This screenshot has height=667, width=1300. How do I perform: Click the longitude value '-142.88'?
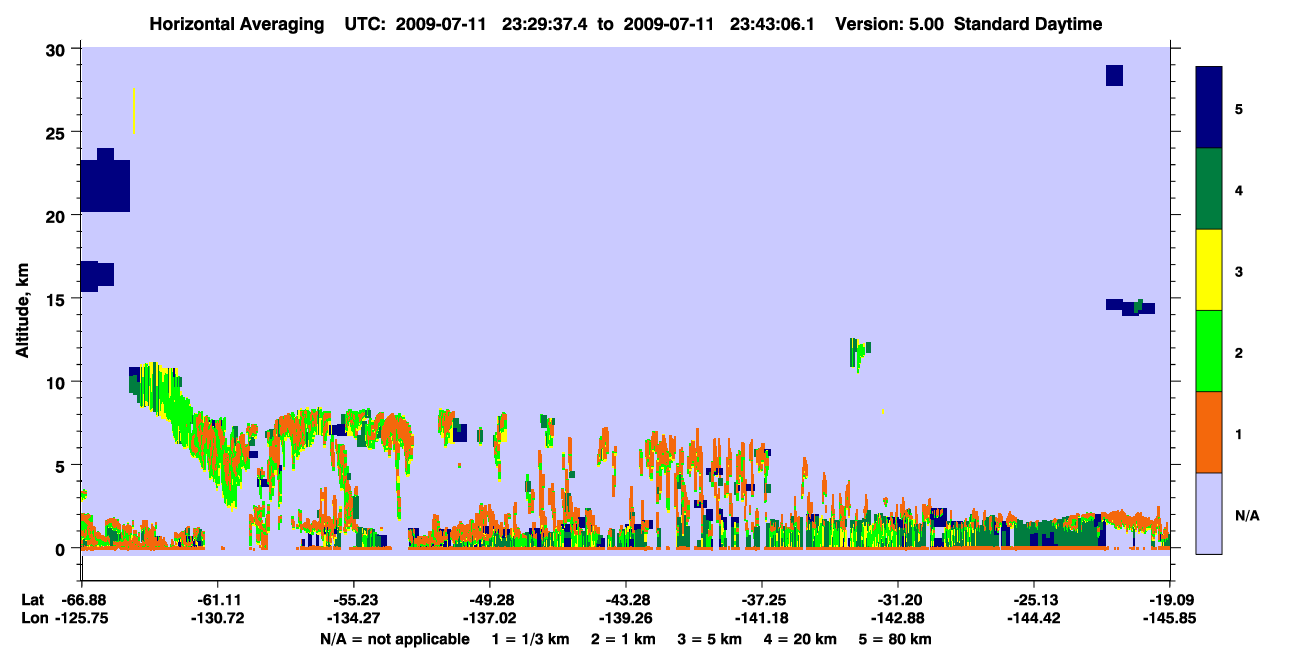click(897, 618)
